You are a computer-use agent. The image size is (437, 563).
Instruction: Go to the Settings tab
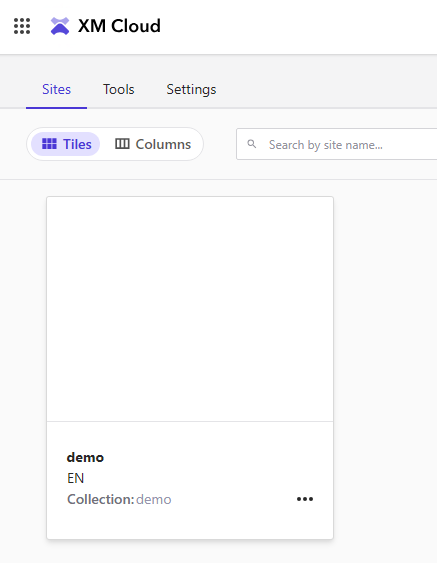[191, 89]
